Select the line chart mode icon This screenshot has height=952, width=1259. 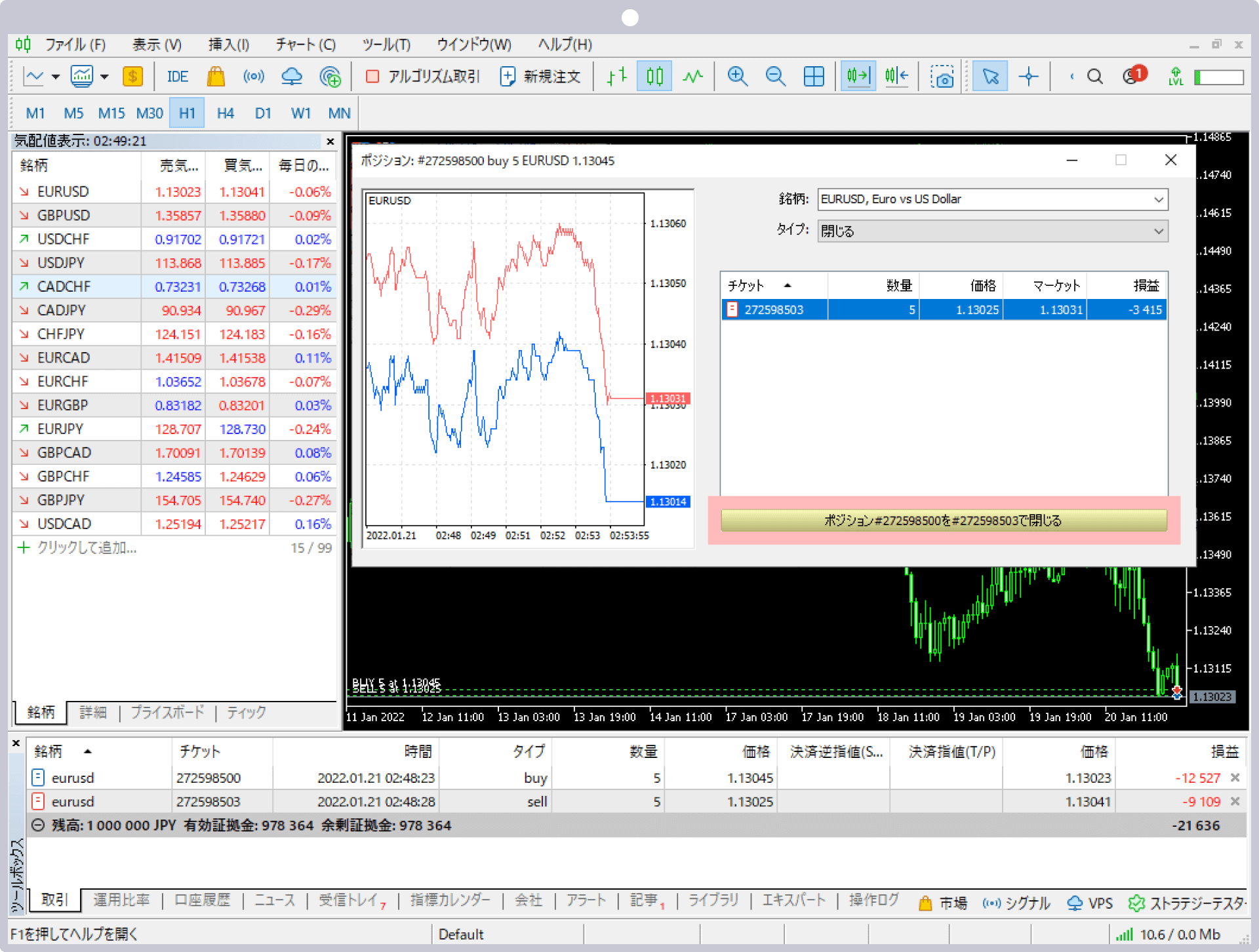(x=692, y=77)
